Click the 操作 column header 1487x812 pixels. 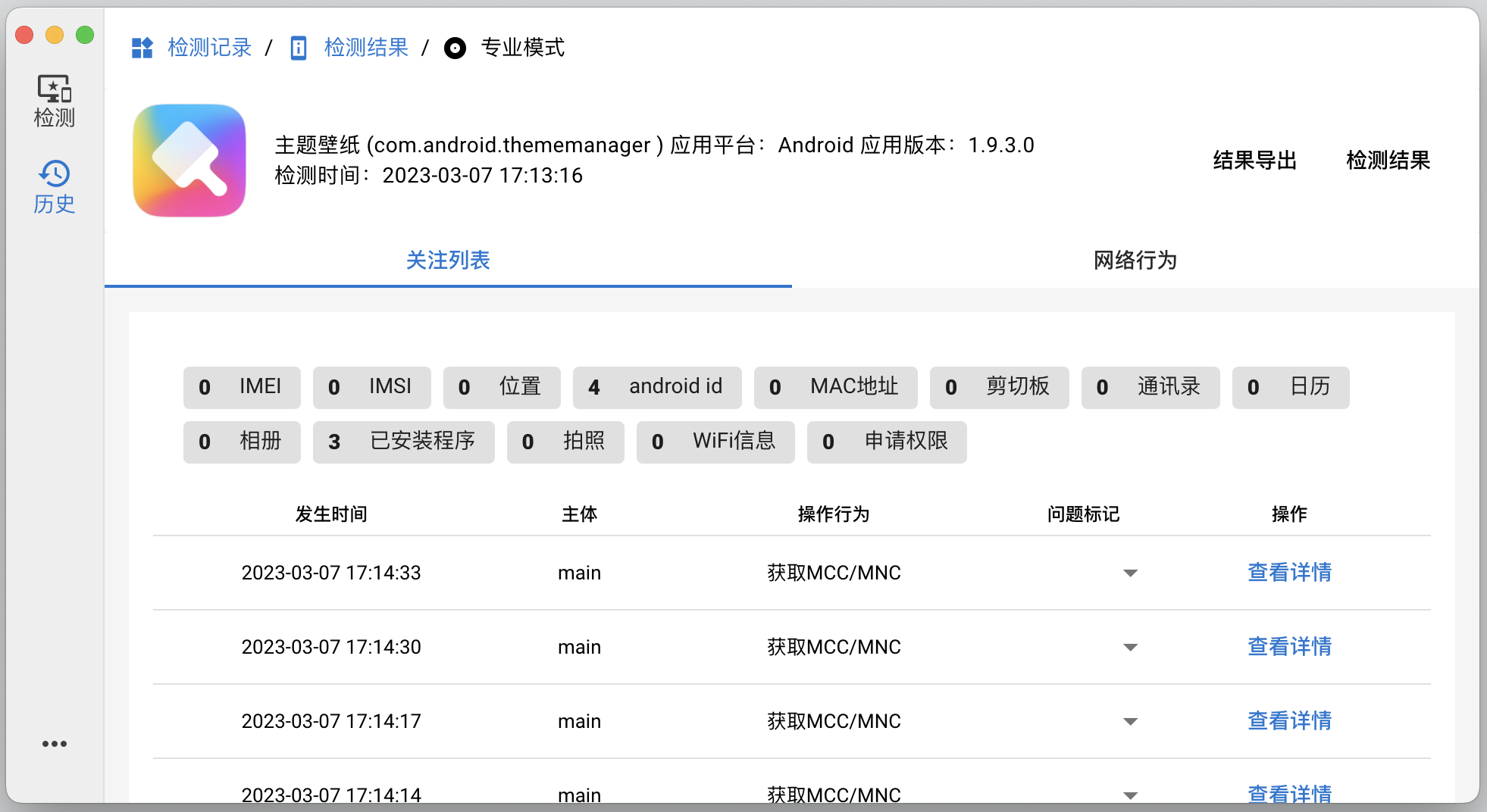(x=1289, y=514)
